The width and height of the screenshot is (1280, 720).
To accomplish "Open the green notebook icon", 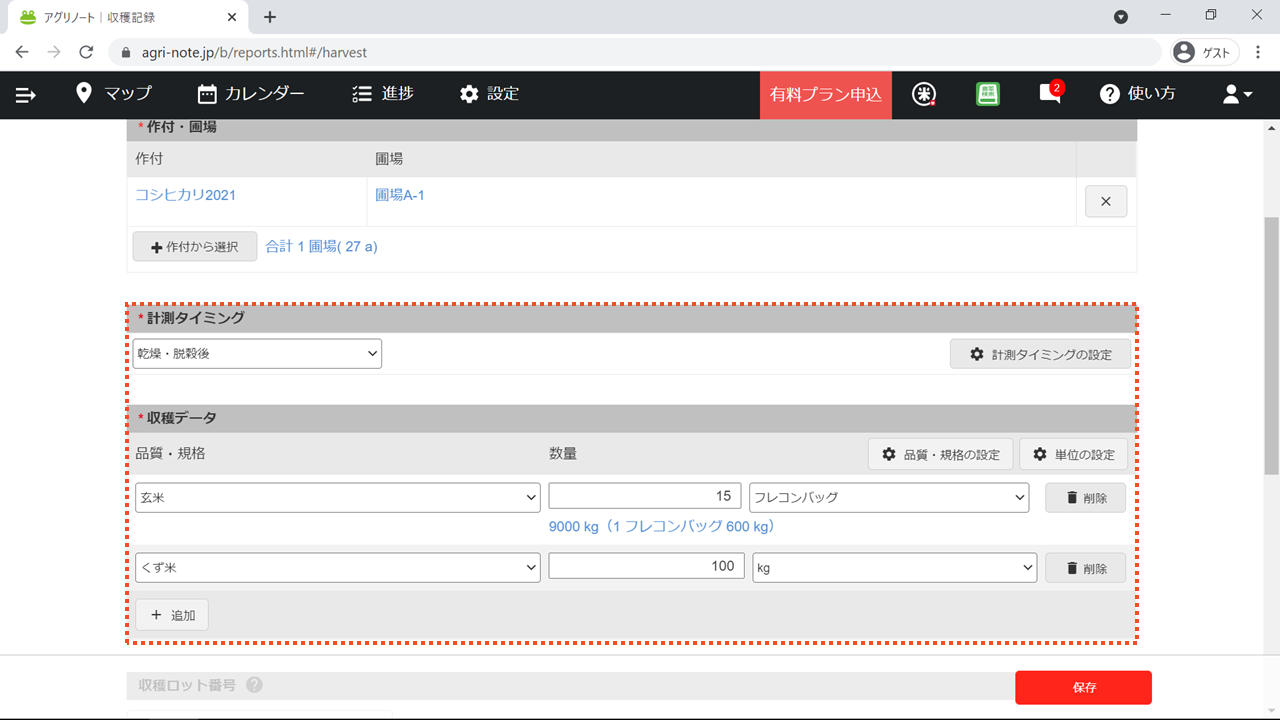I will 988,94.
